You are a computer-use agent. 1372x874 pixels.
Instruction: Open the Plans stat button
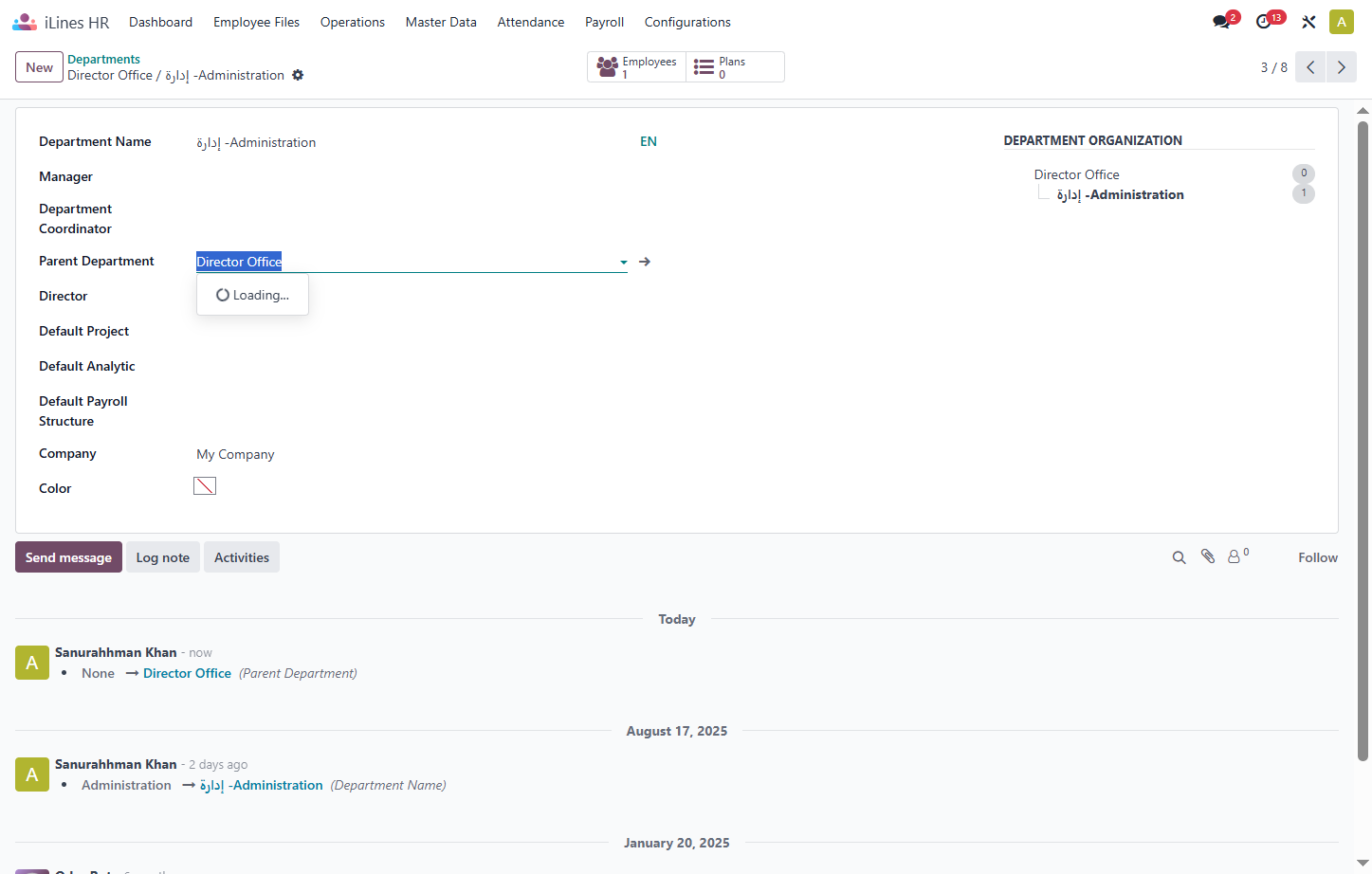click(x=735, y=67)
